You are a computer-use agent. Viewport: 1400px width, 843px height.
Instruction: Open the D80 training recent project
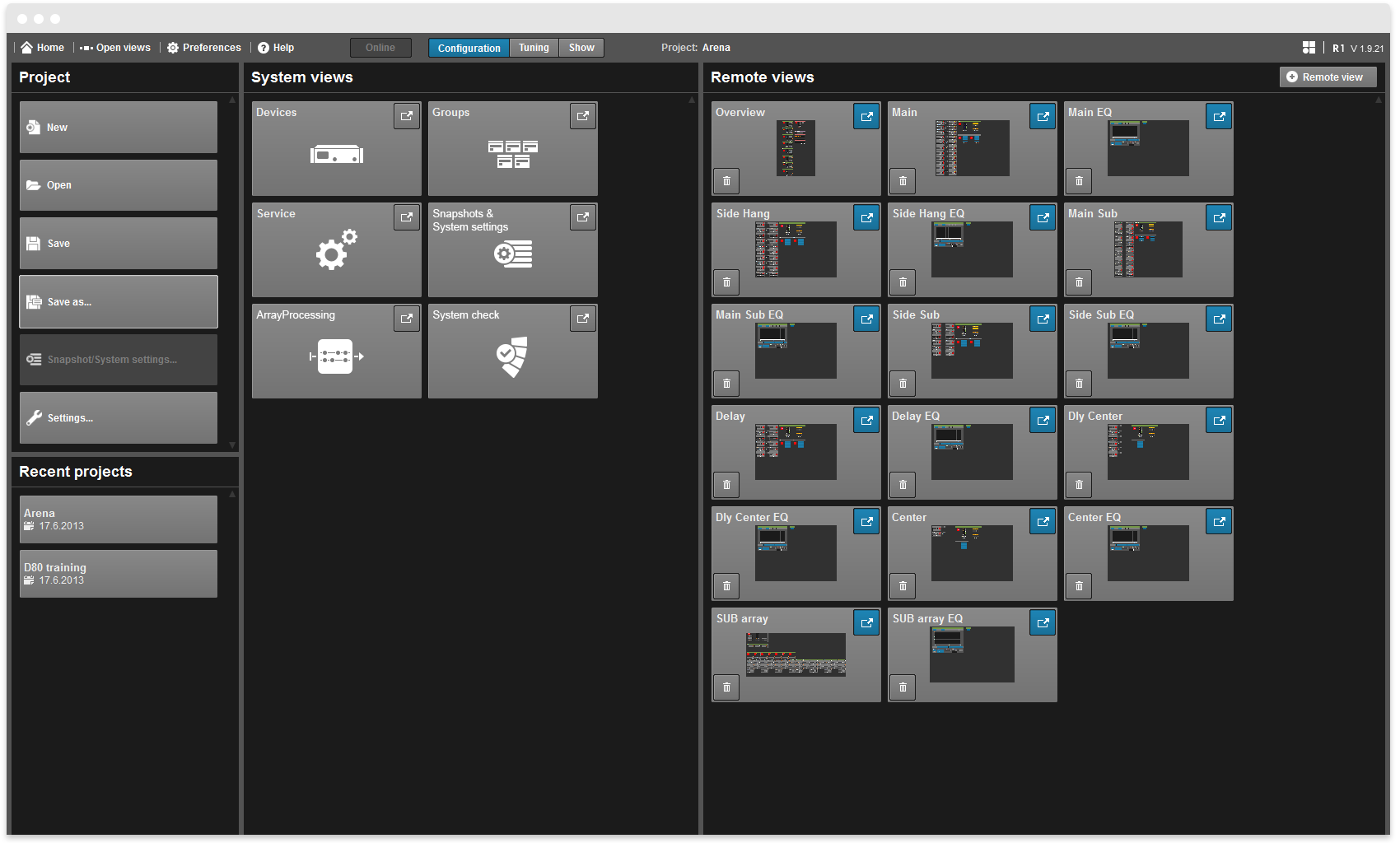tap(119, 574)
